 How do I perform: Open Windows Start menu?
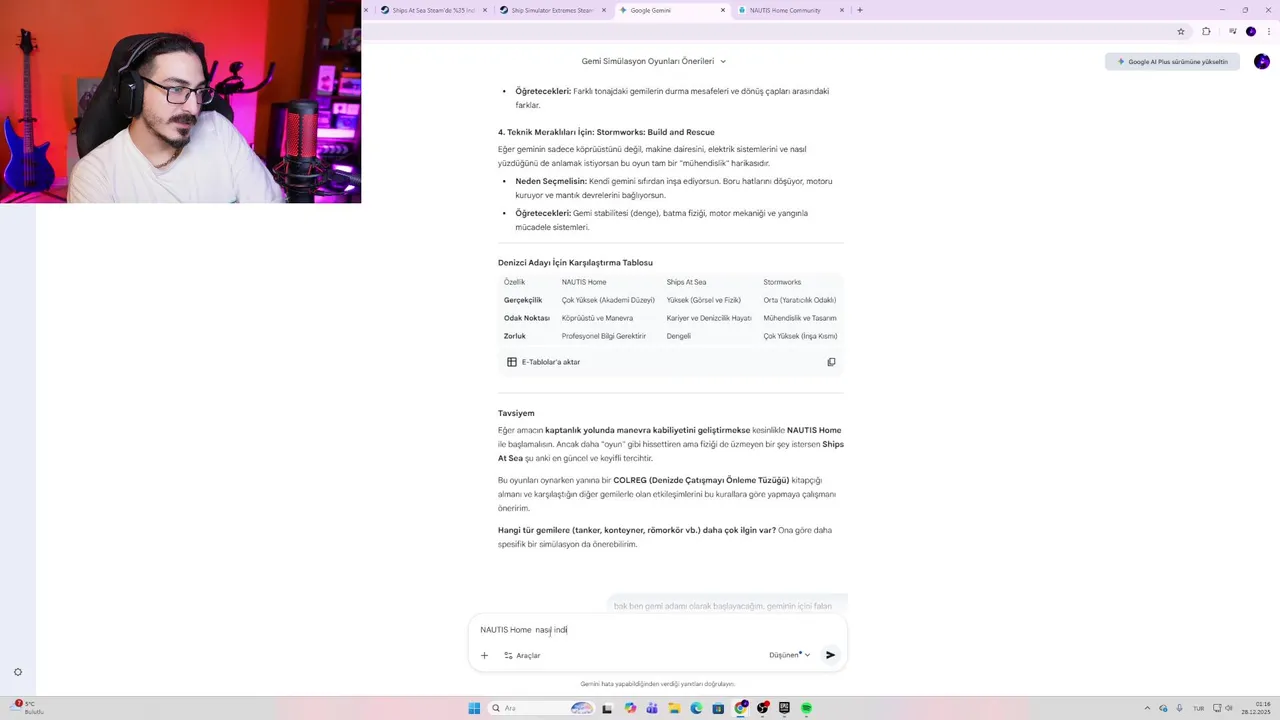point(474,708)
